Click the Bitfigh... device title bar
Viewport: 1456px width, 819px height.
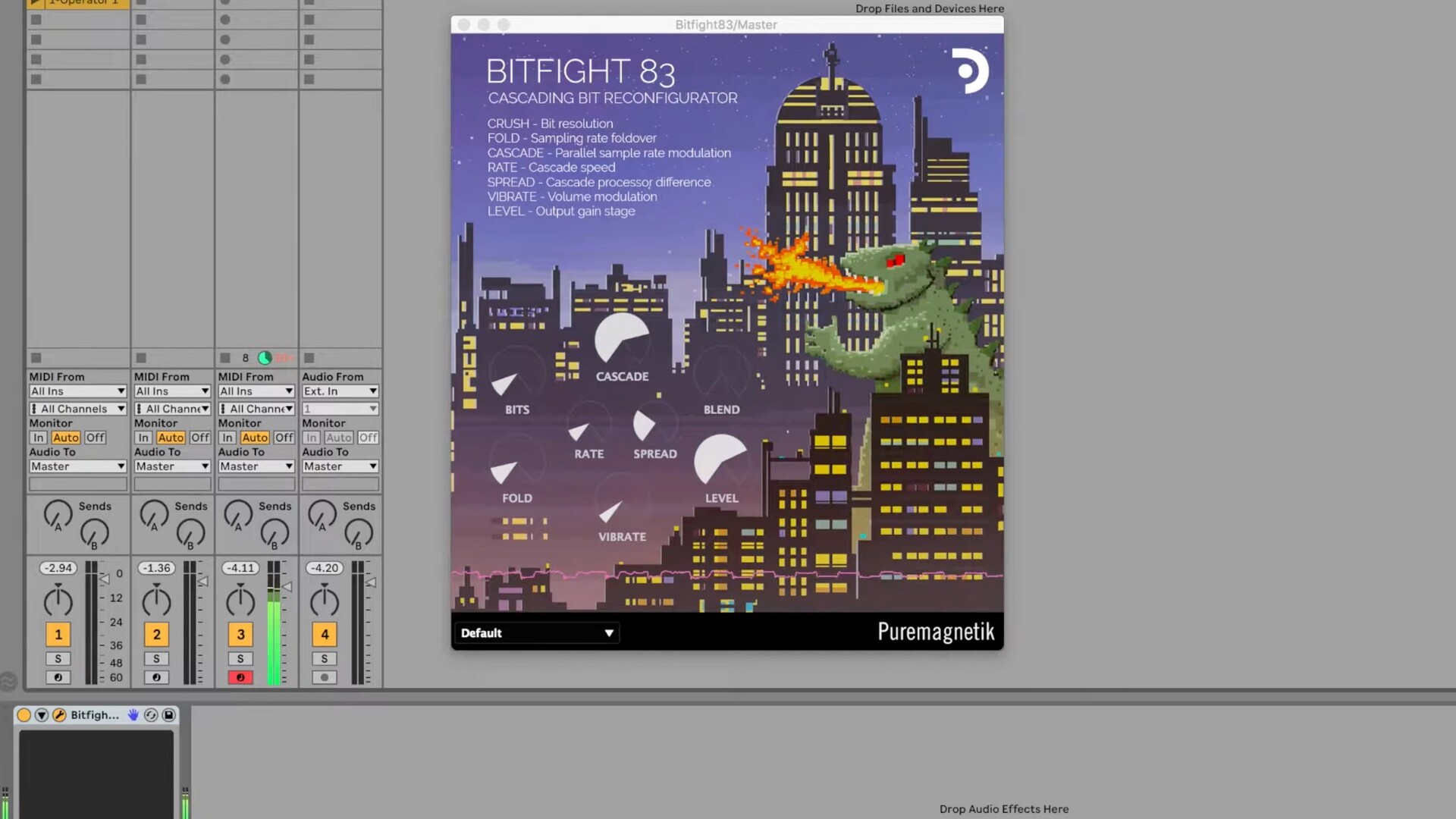(95, 715)
